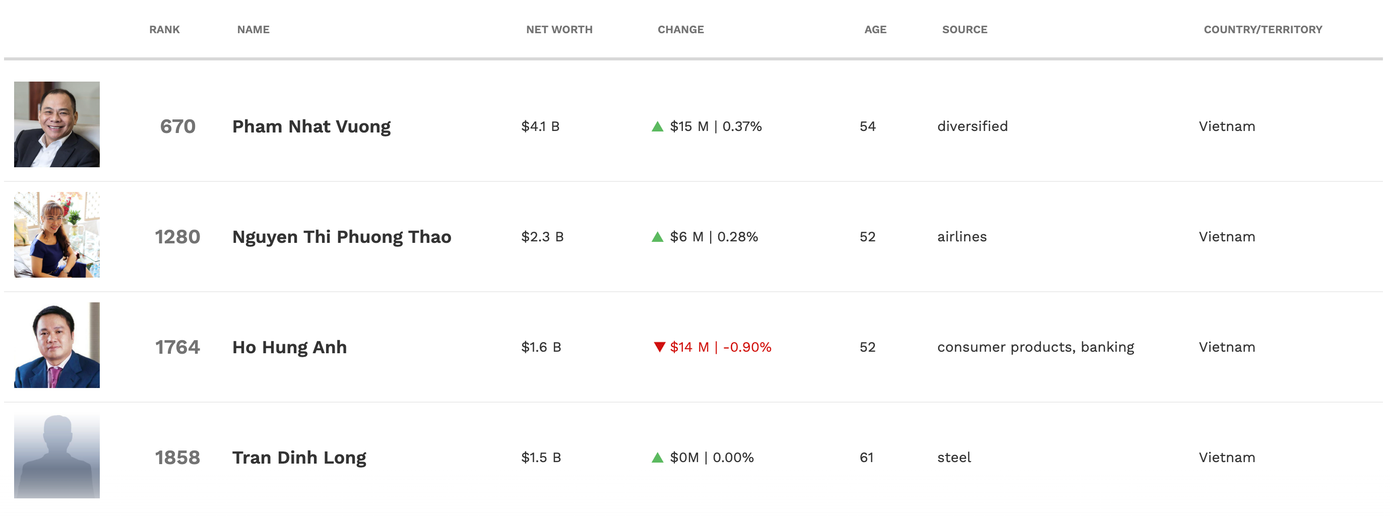1390x521 pixels.
Task: Click red down arrow beside $14 M
Action: [x=659, y=347]
